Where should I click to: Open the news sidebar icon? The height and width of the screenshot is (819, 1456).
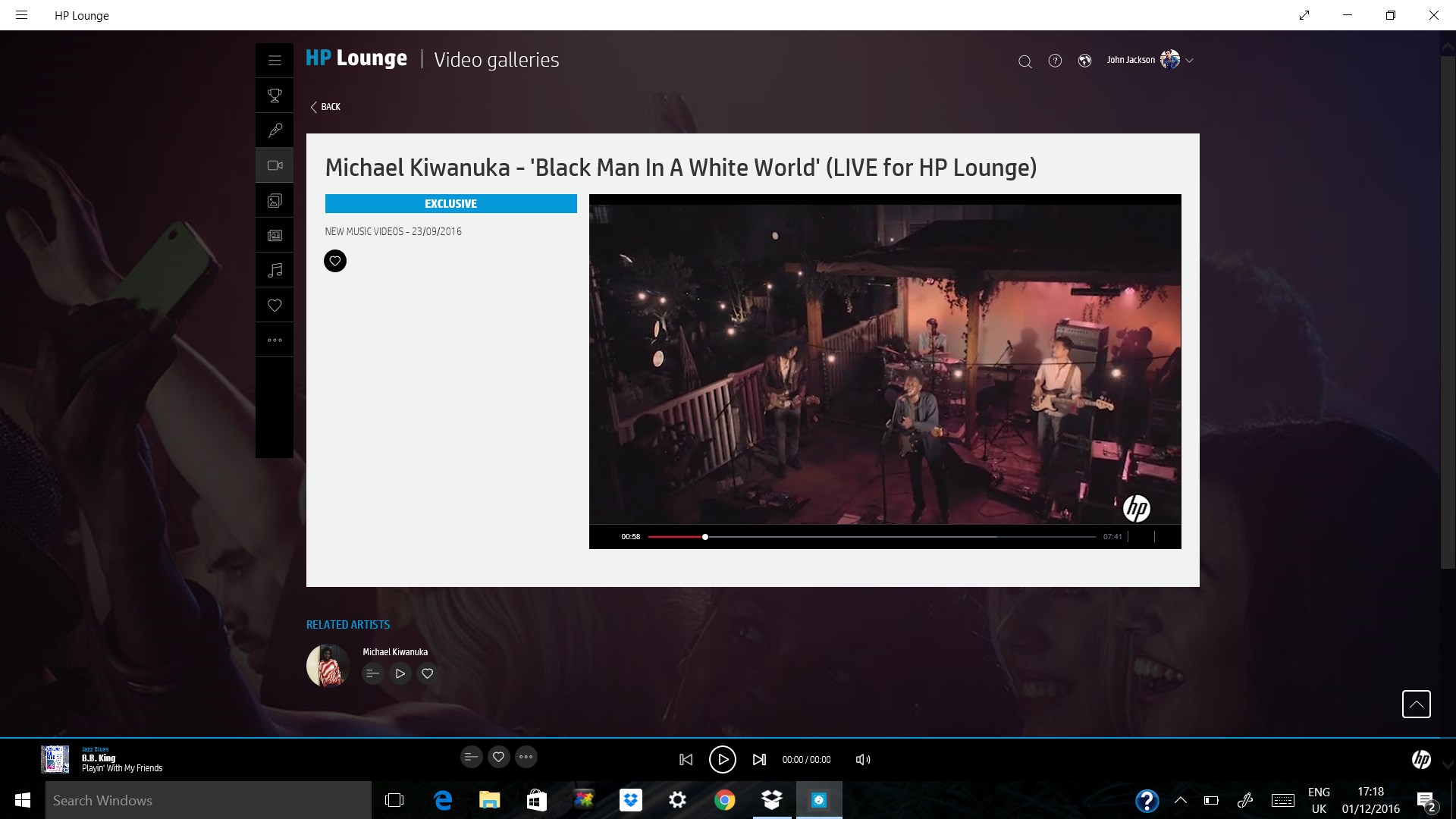[275, 236]
